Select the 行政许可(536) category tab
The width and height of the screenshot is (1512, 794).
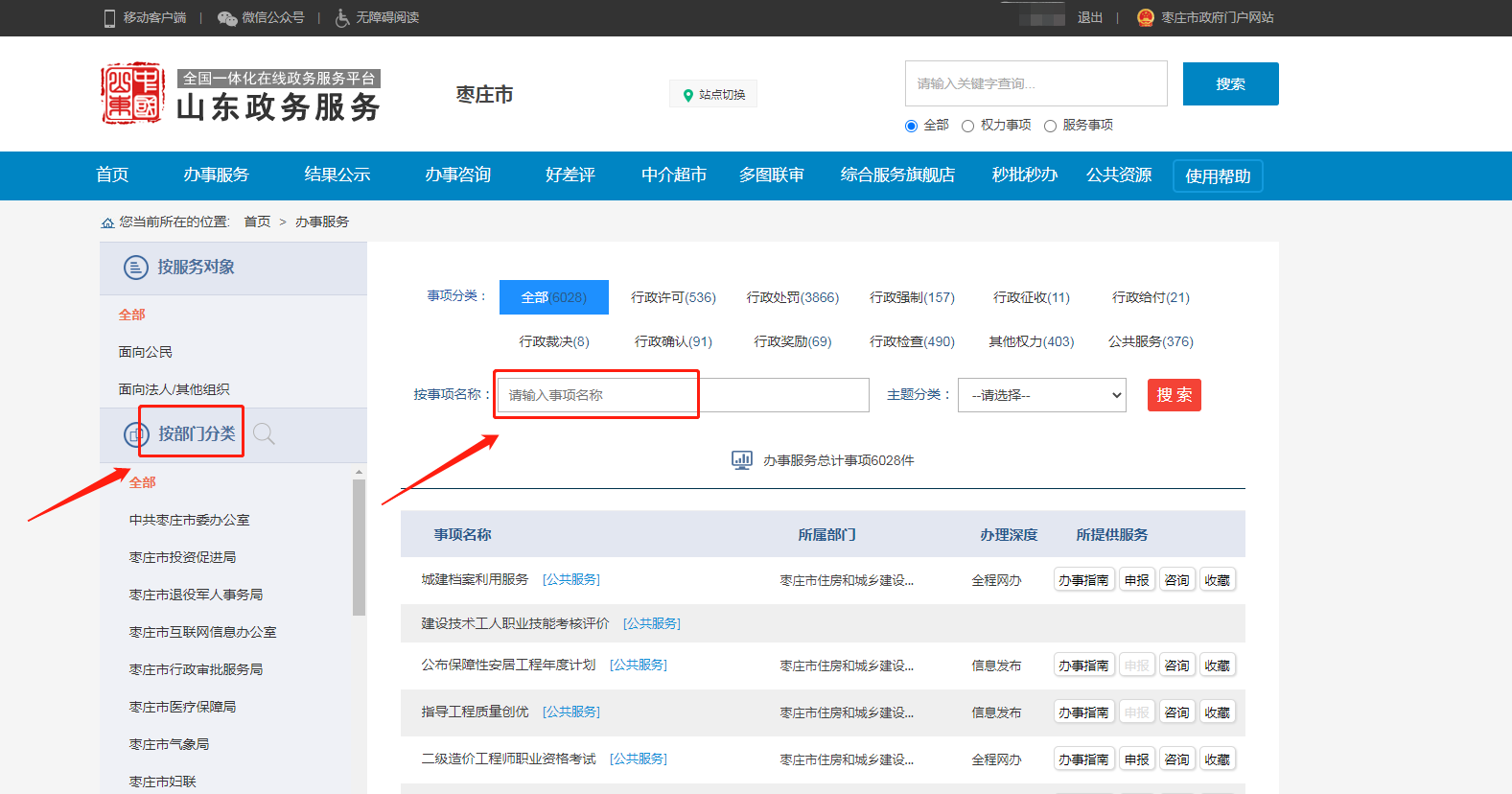point(673,297)
